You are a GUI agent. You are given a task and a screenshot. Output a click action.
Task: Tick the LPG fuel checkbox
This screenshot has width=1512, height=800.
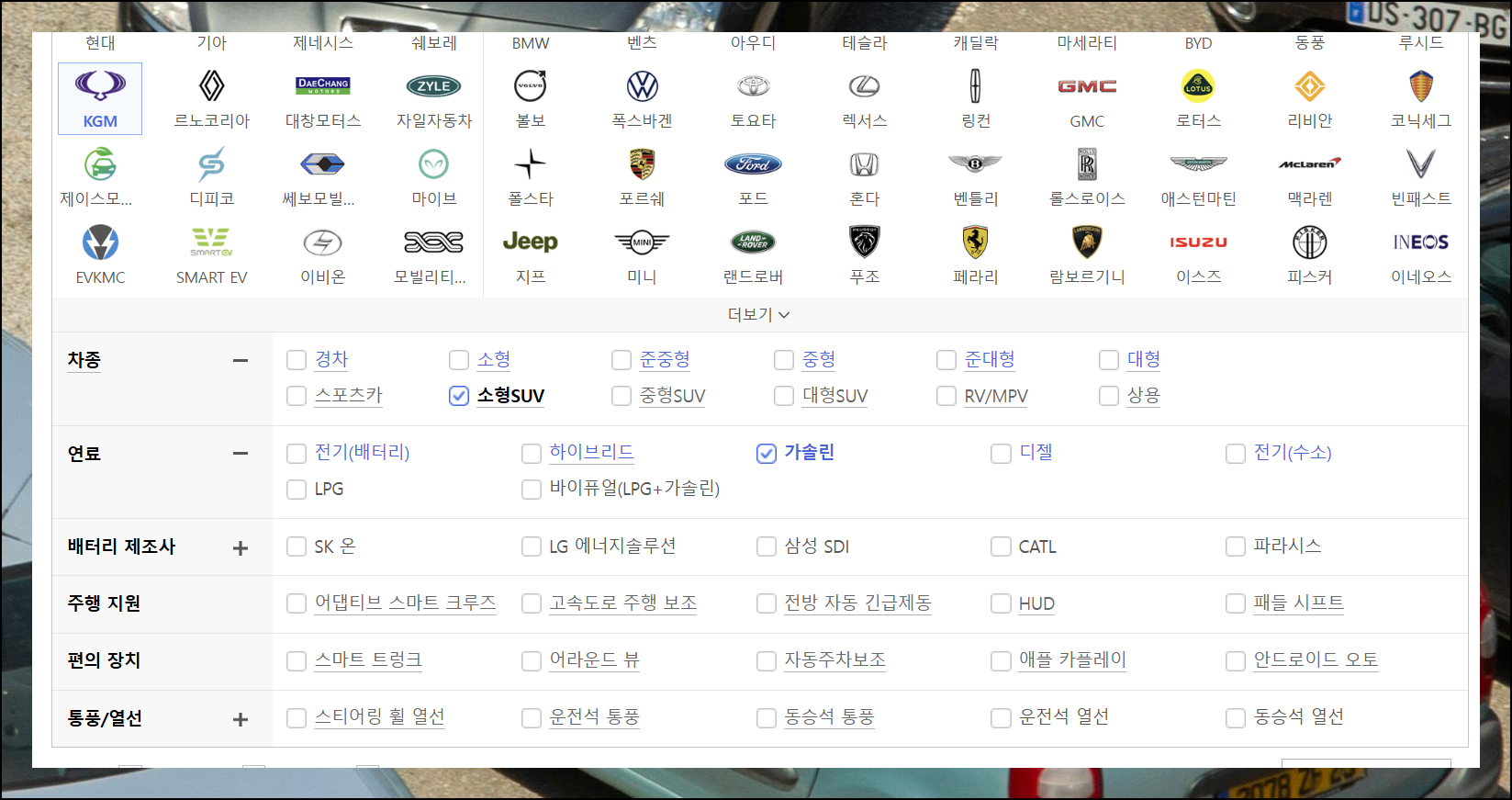(x=297, y=490)
